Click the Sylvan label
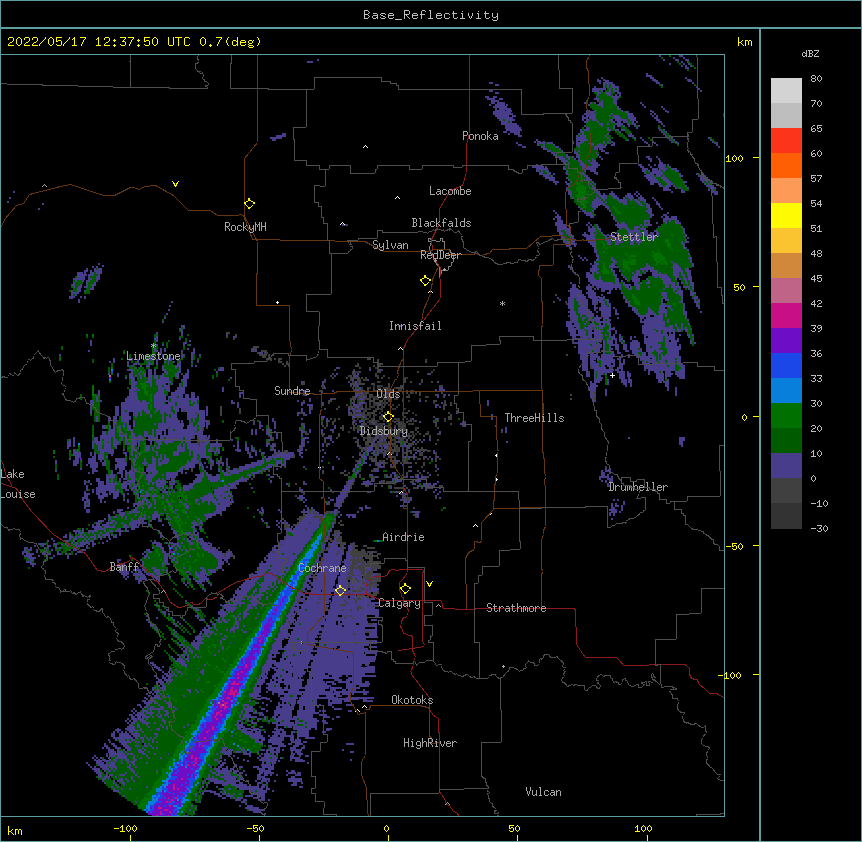Image resolution: width=862 pixels, height=842 pixels. 390,245
